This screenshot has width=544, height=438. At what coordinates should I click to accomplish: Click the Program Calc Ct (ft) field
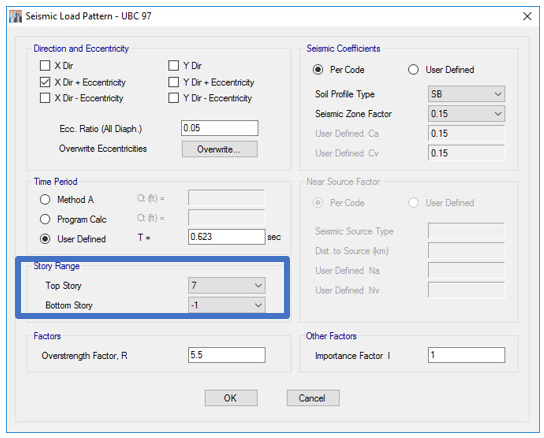pos(227,217)
